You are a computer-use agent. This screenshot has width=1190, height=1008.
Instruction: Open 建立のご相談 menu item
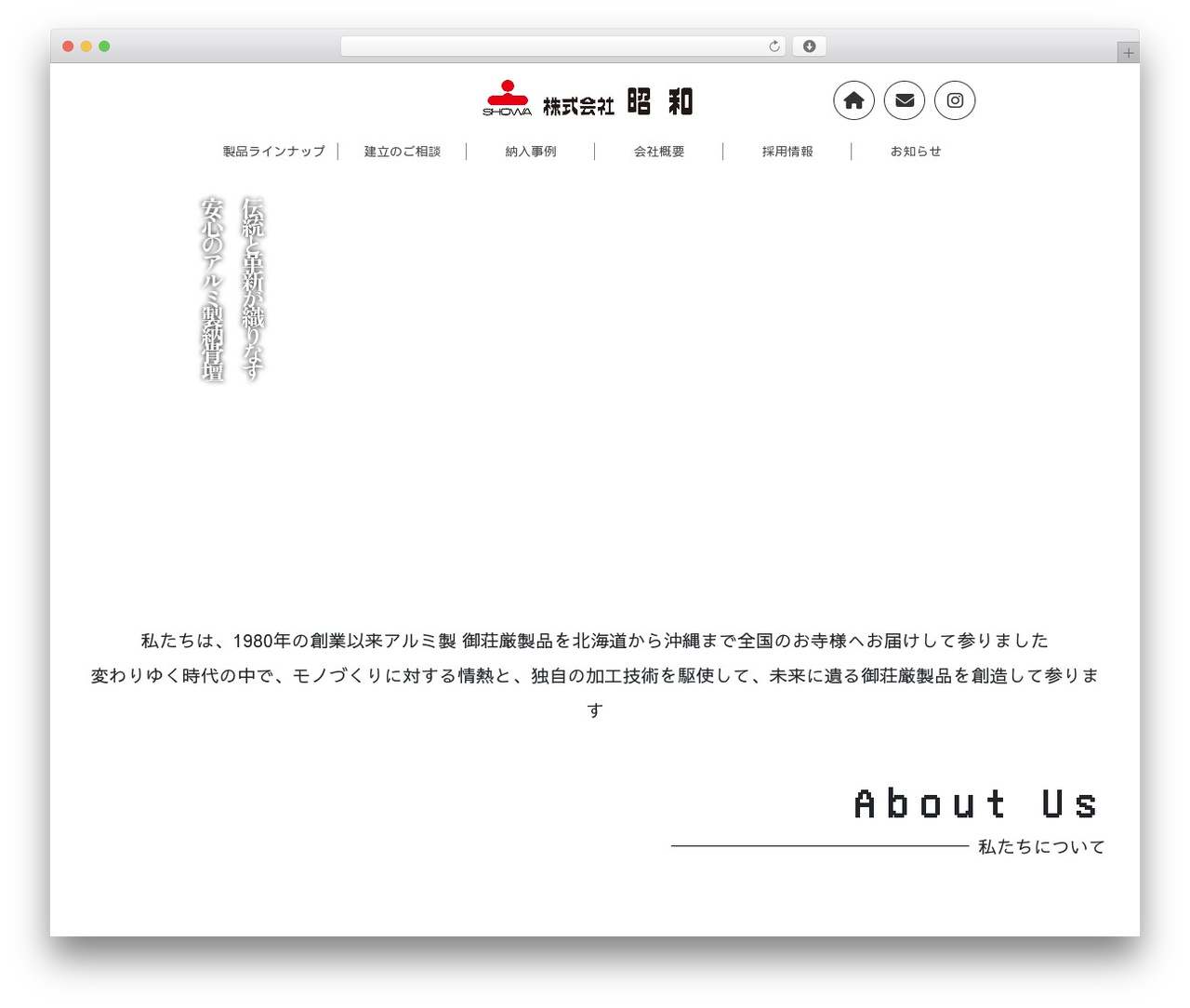point(403,152)
